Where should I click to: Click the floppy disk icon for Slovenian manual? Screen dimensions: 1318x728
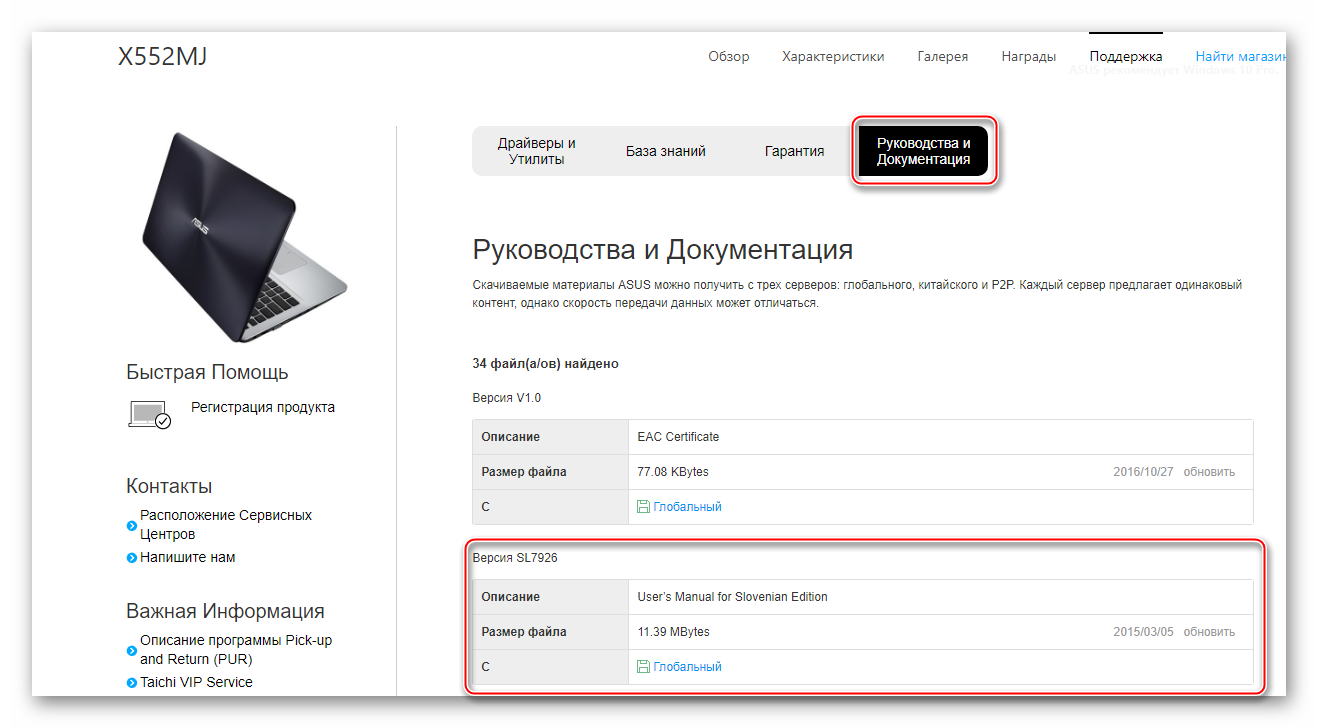pos(644,667)
